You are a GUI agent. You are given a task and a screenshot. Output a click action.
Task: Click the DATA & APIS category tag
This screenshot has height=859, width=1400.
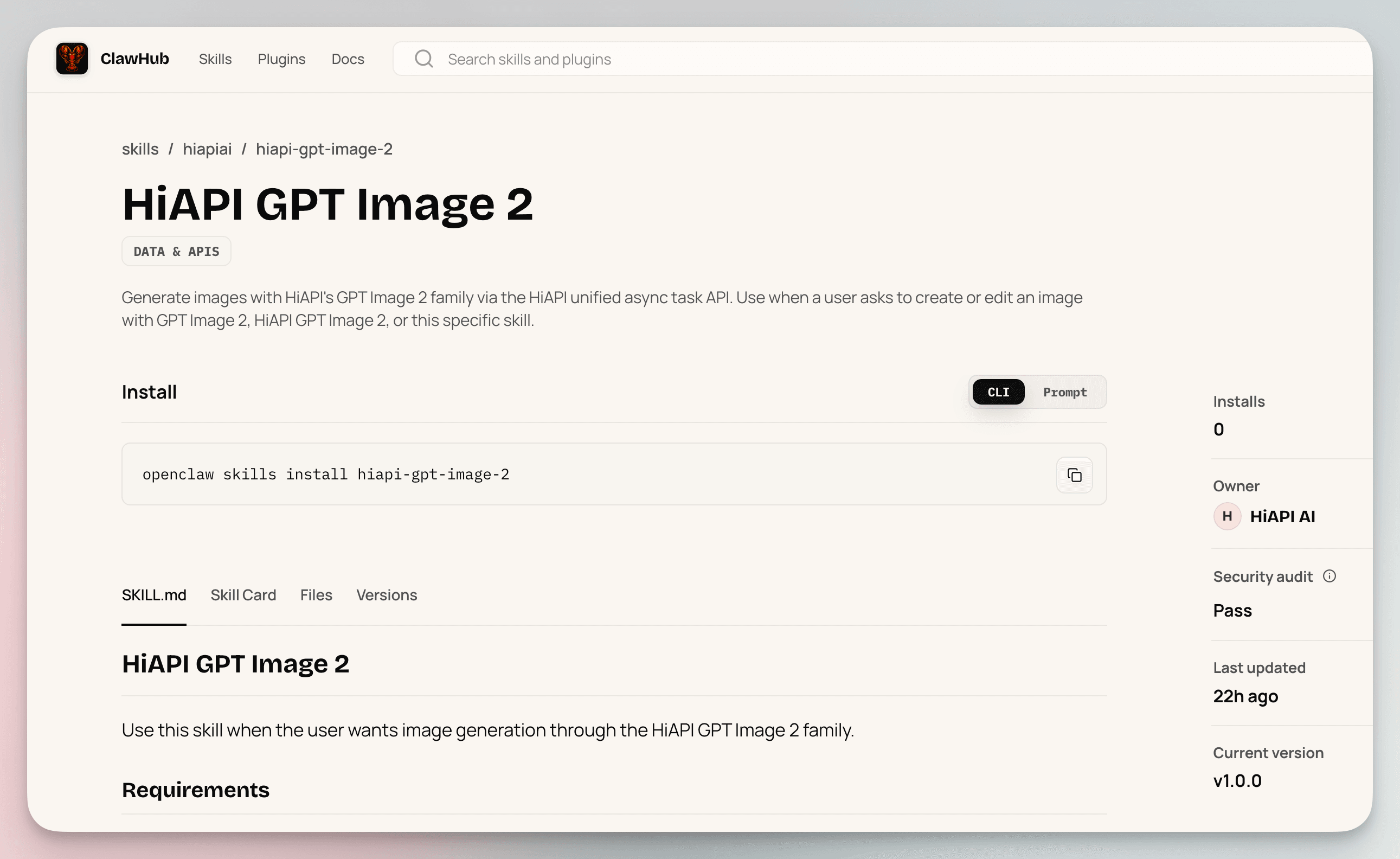176,251
